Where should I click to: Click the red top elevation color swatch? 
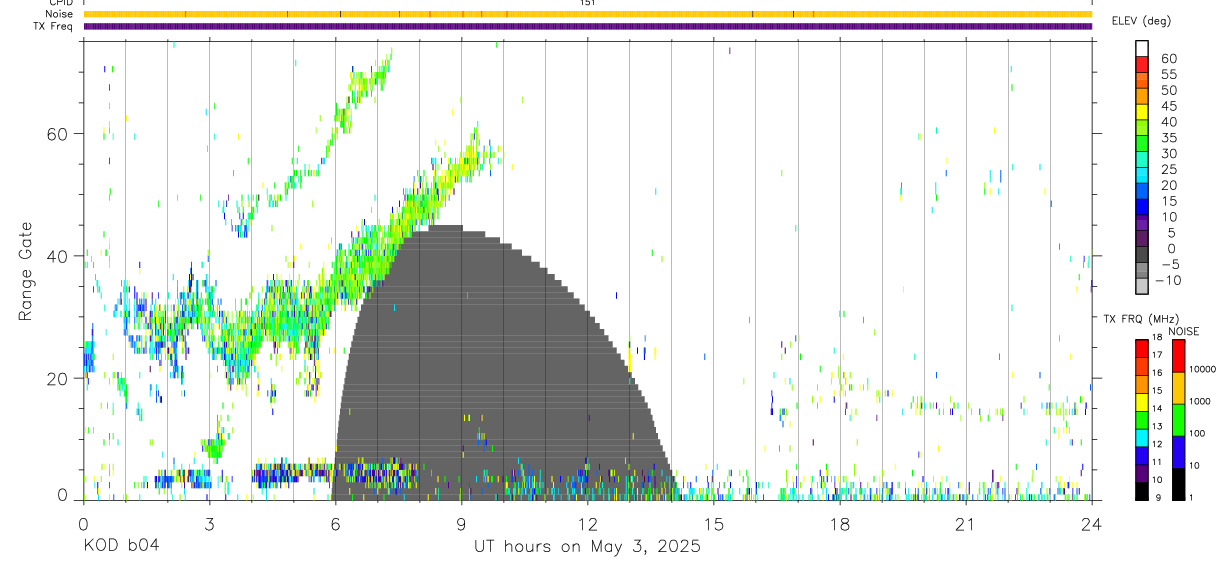(1142, 65)
